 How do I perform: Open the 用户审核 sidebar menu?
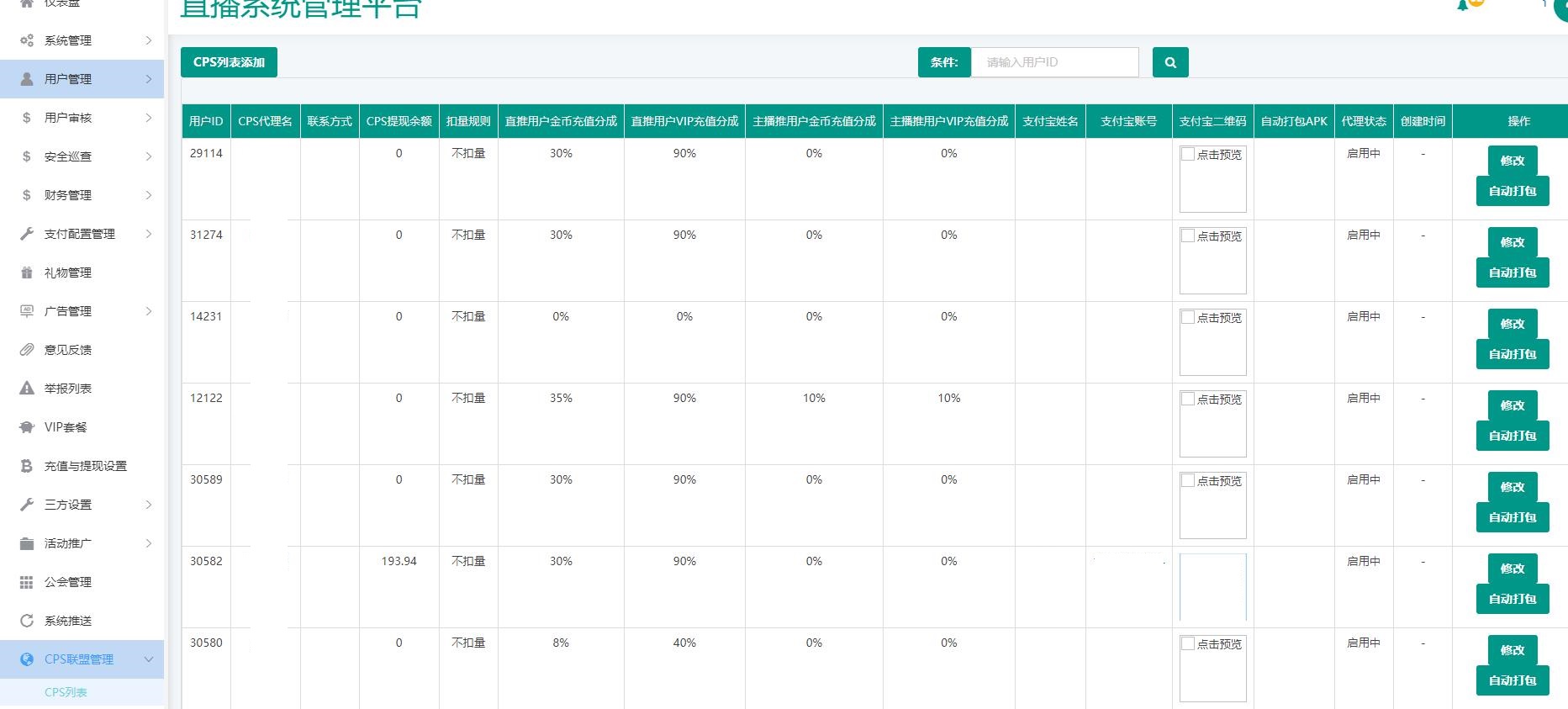68,118
